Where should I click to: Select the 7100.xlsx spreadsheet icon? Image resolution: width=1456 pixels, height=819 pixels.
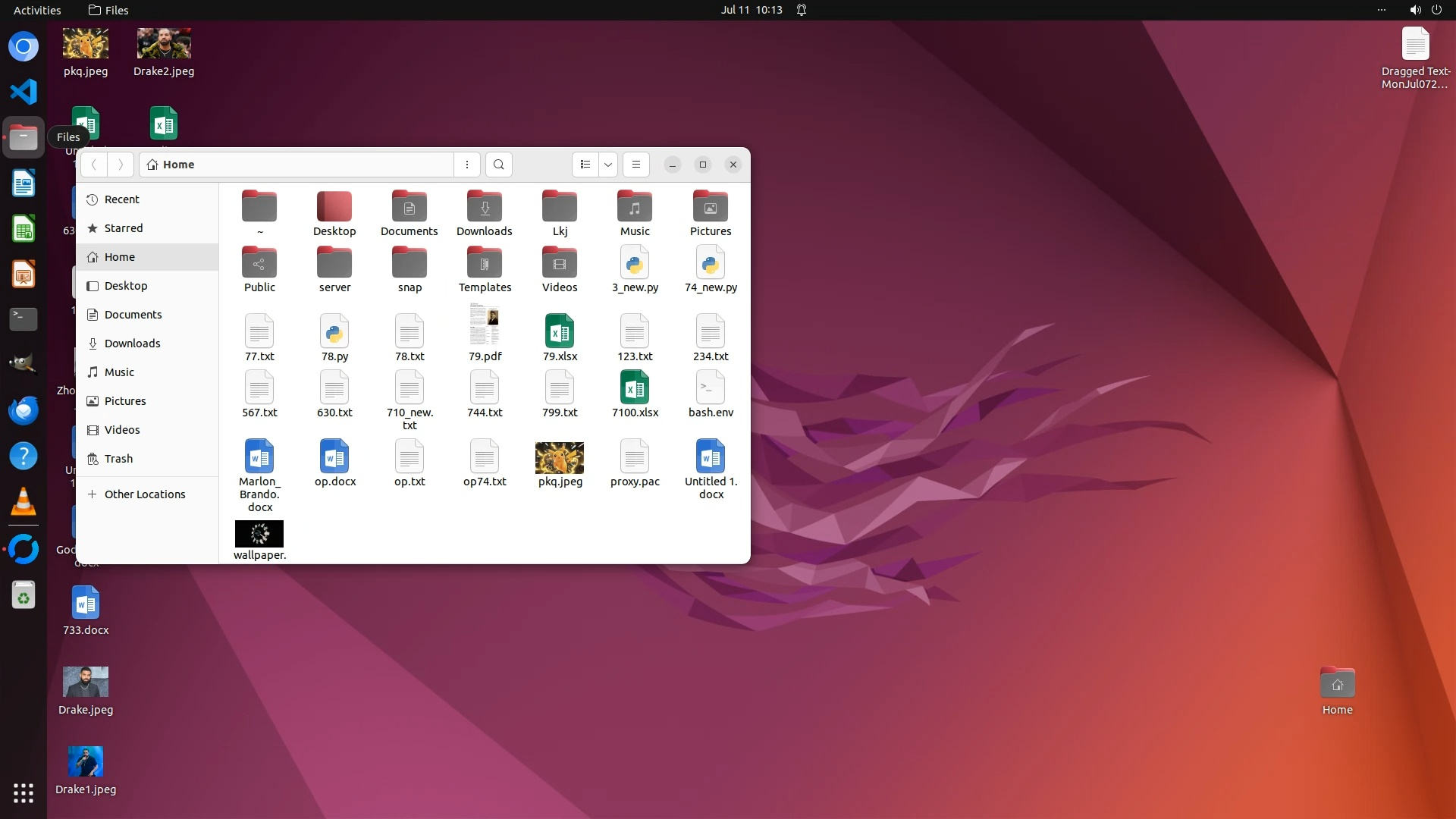click(x=635, y=388)
